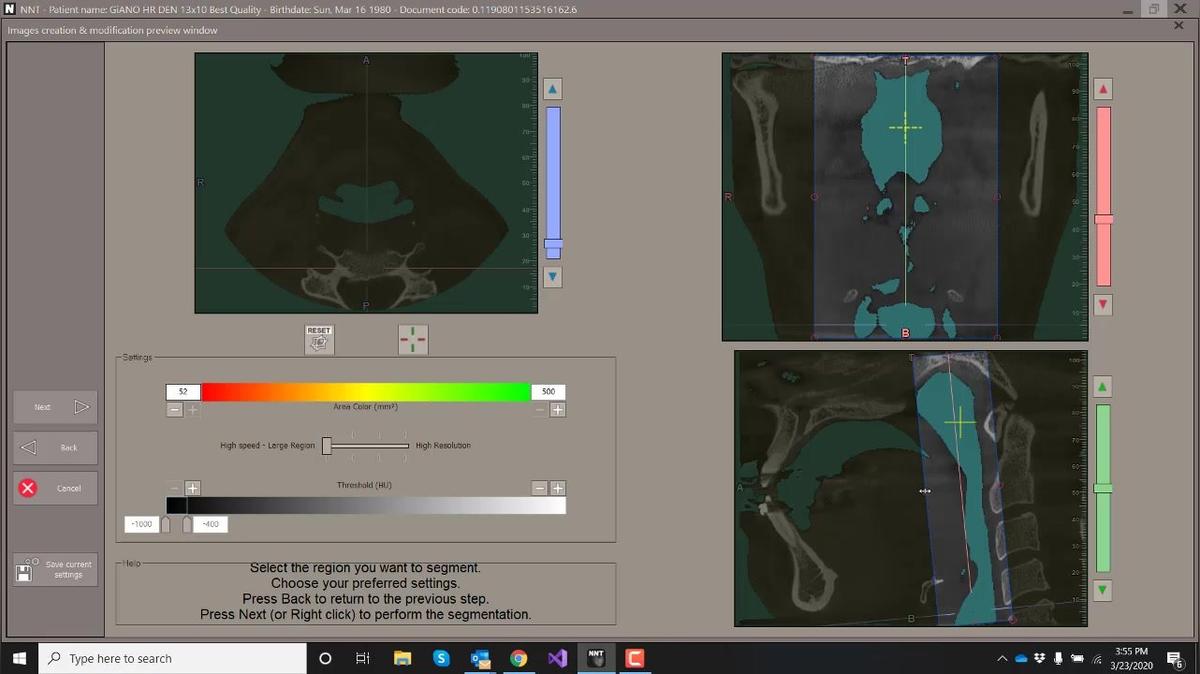Image resolution: width=1200 pixels, height=674 pixels.
Task: Click the red down arrow beside coronal view
Action: tap(1103, 304)
